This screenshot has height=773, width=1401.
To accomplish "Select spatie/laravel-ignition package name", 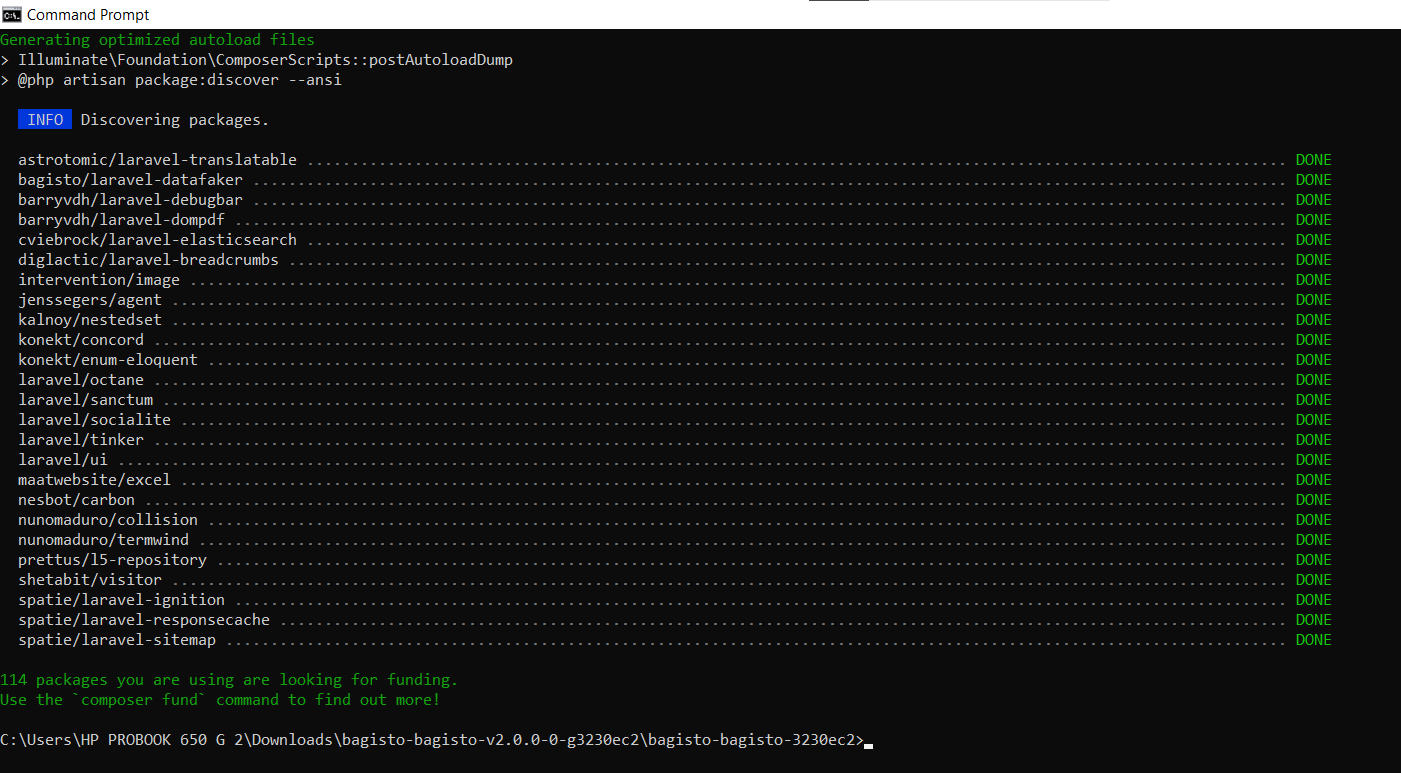I will 121,600.
